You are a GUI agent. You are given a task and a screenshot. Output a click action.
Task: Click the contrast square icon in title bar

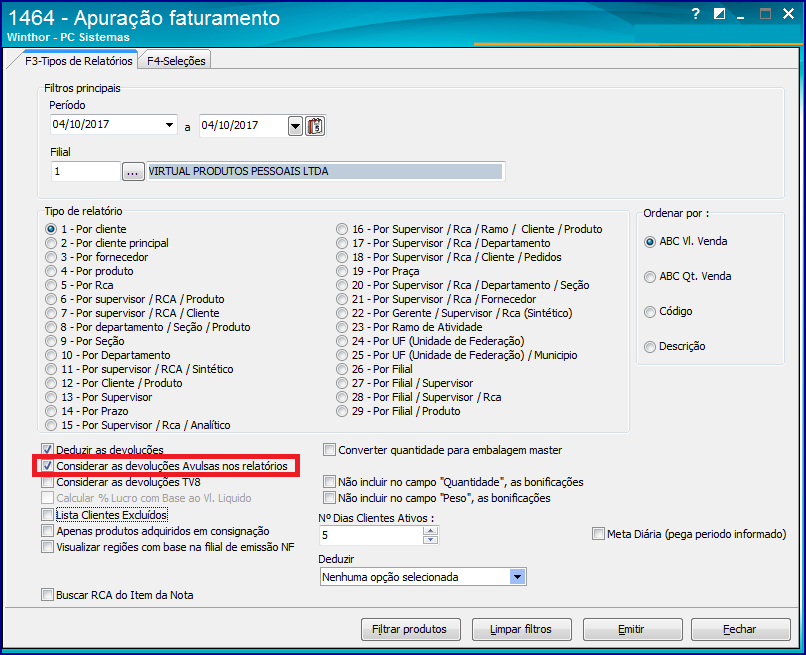coord(719,14)
